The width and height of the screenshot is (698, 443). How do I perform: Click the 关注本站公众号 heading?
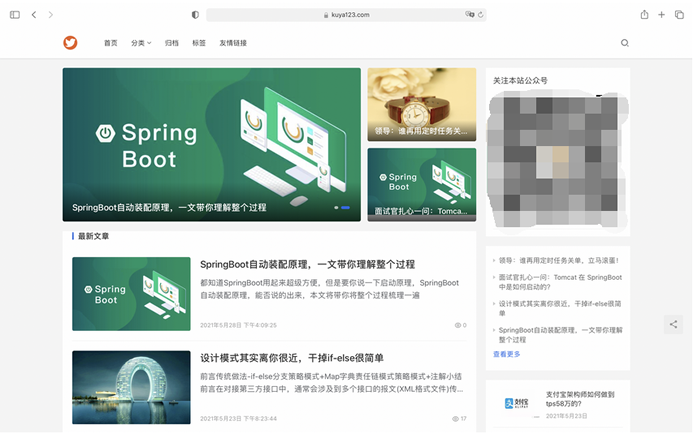click(520, 81)
